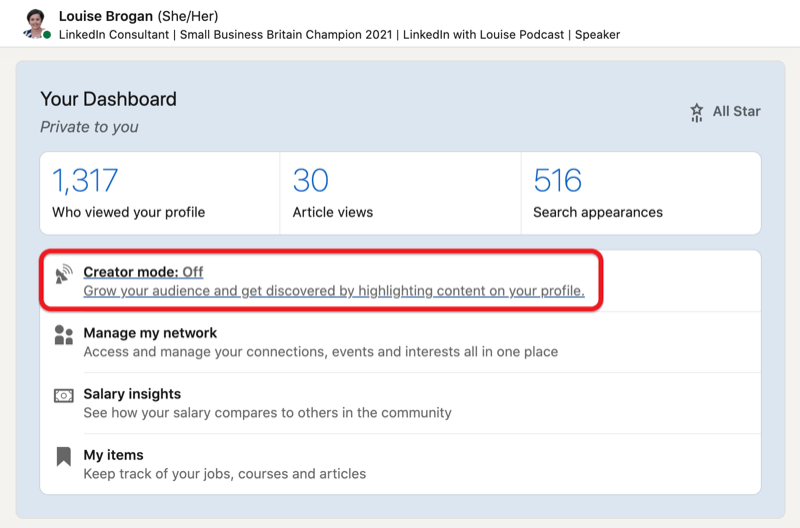This screenshot has height=528, width=800.
Task: Click Louise Brogan's profile photo
Action: coord(35,23)
